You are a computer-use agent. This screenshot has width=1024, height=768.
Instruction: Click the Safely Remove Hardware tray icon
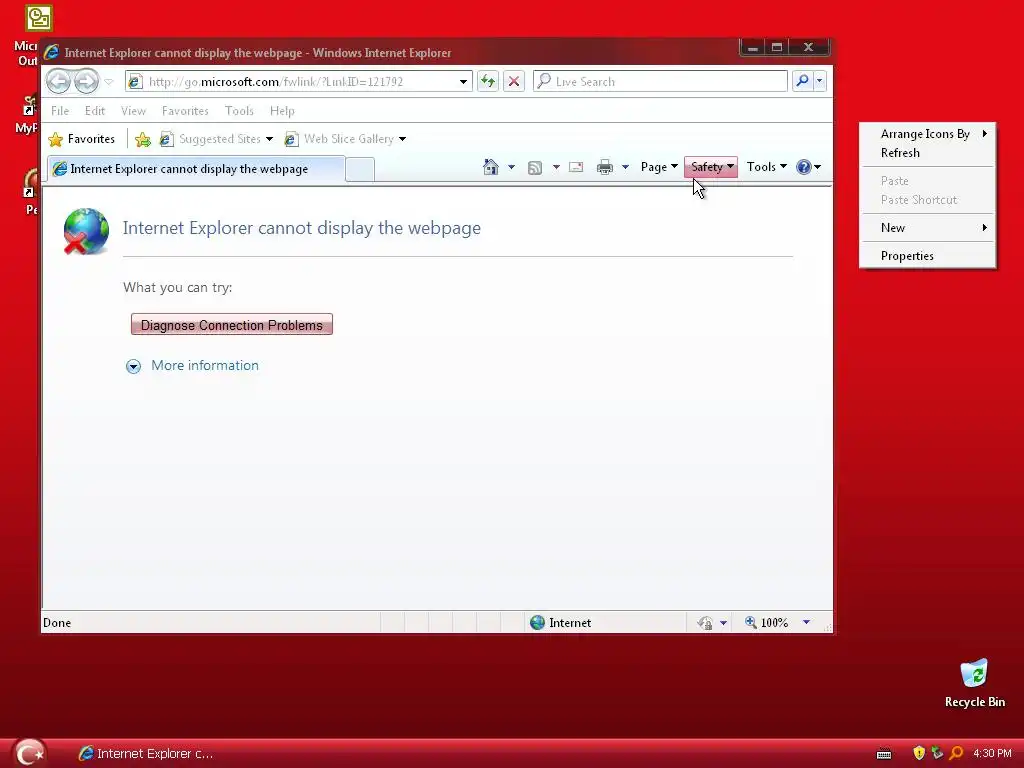pos(937,753)
